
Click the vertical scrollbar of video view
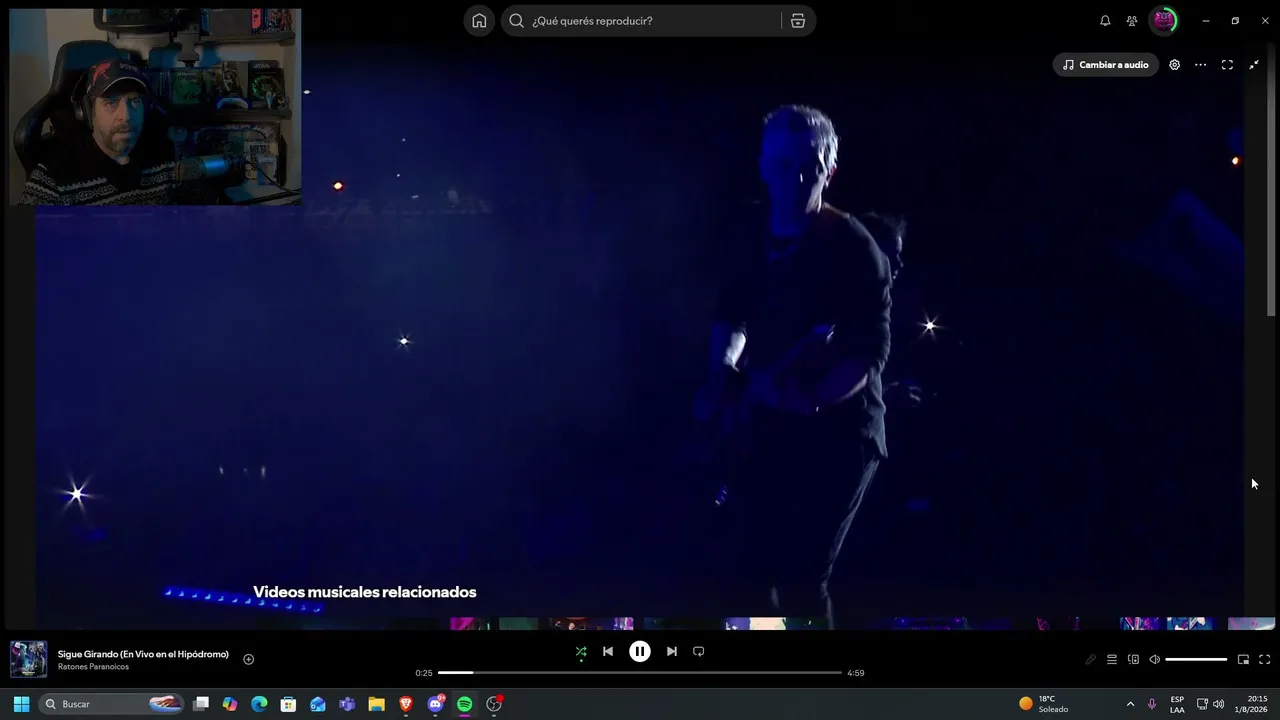click(x=1272, y=180)
